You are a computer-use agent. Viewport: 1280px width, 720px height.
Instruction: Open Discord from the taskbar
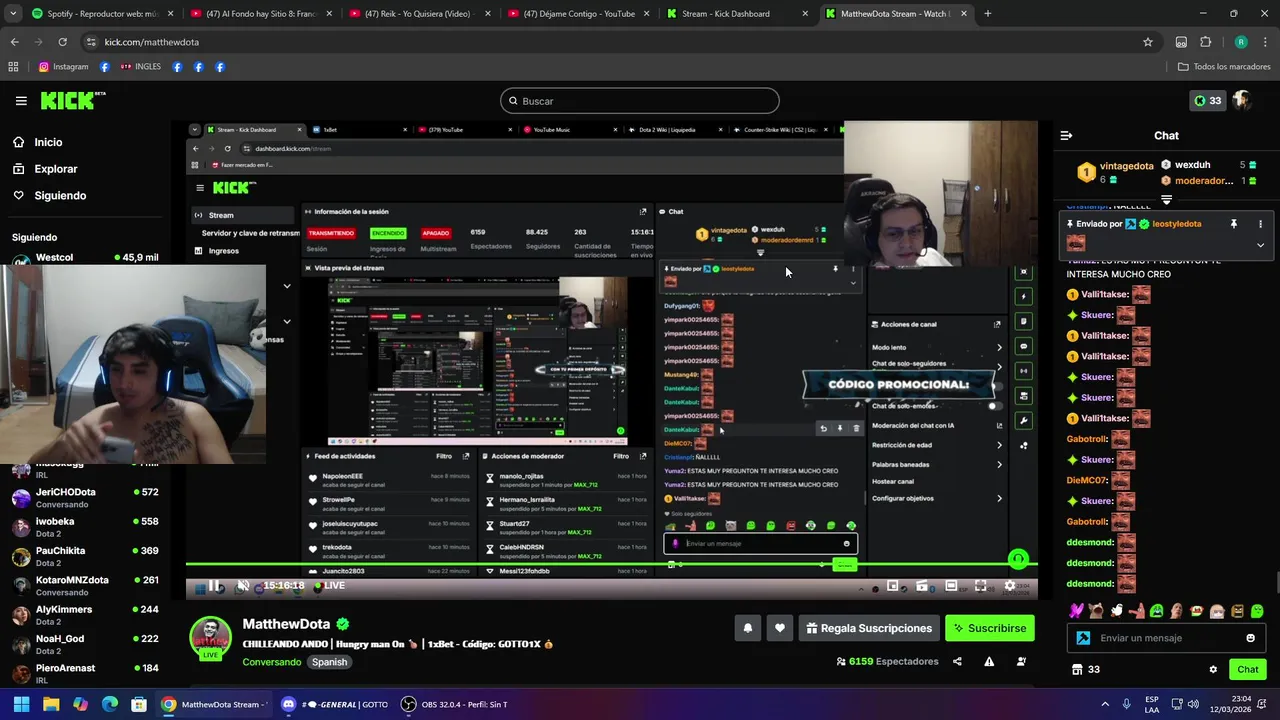pos(335,704)
